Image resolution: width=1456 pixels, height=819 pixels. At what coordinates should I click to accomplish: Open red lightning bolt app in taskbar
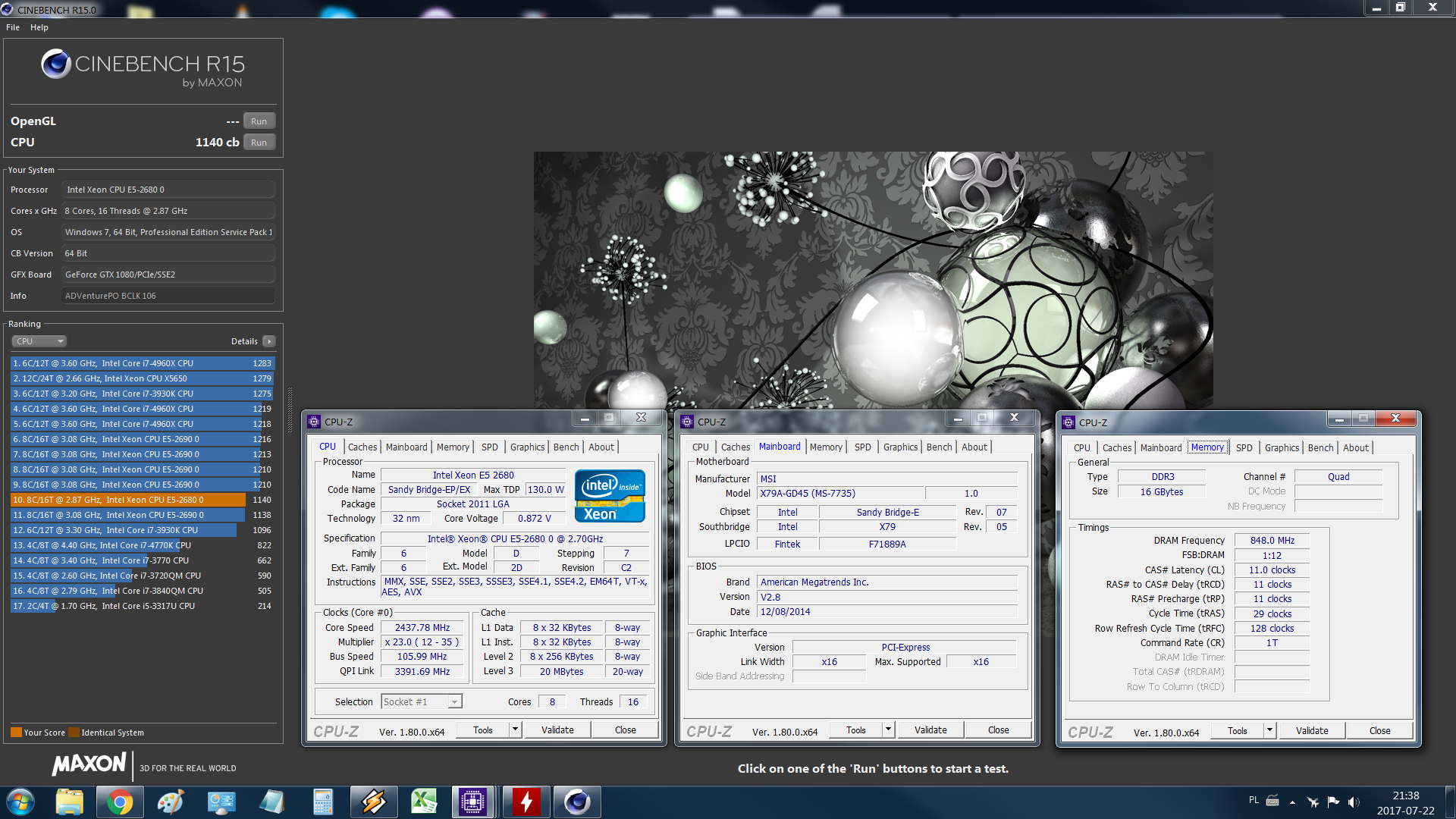pos(526,802)
